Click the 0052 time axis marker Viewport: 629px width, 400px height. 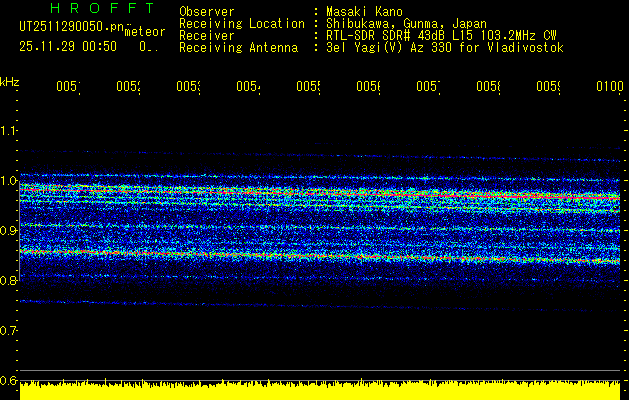coord(128,86)
